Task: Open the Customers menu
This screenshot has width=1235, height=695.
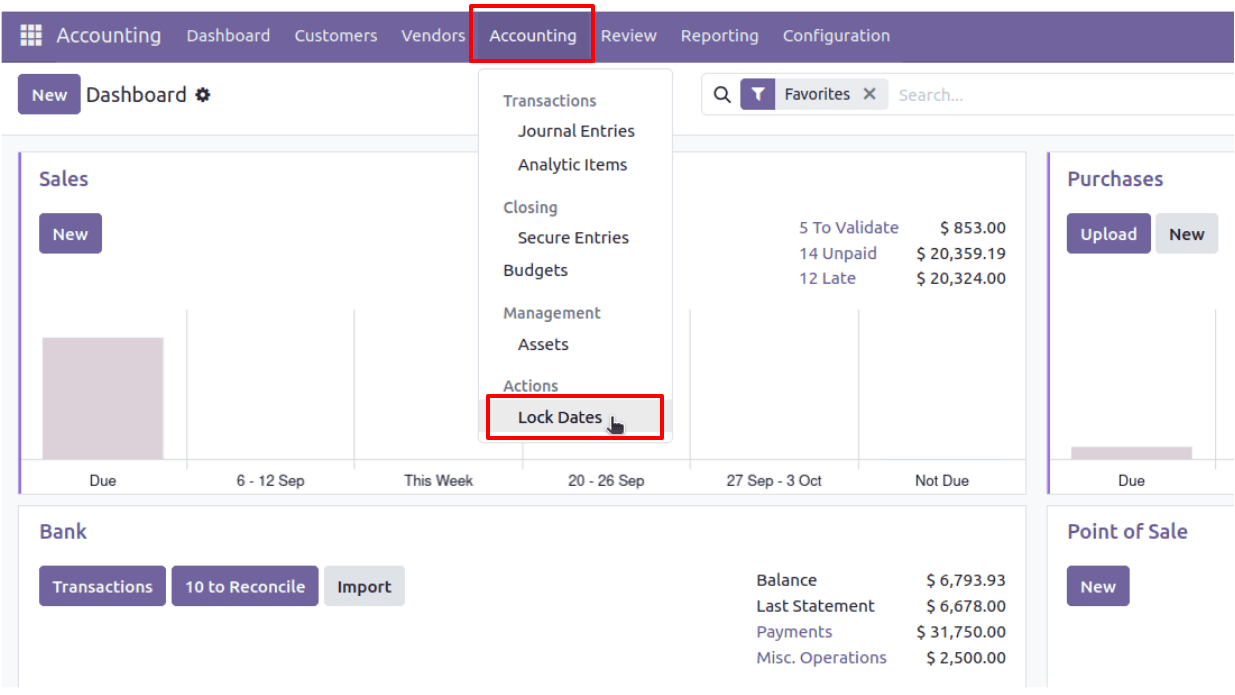Action: 336,36
